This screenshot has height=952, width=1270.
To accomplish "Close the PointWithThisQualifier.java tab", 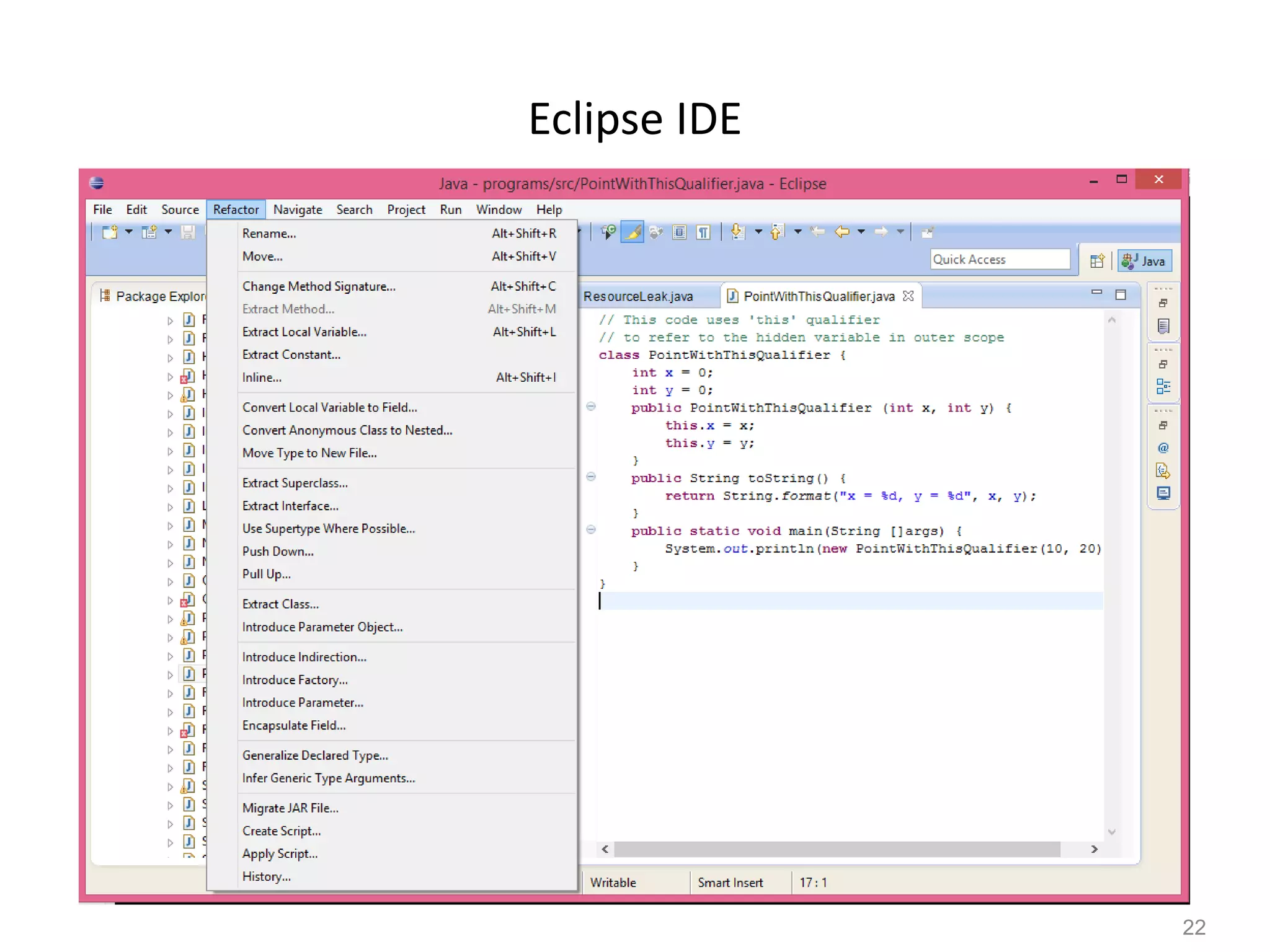I will (908, 296).
